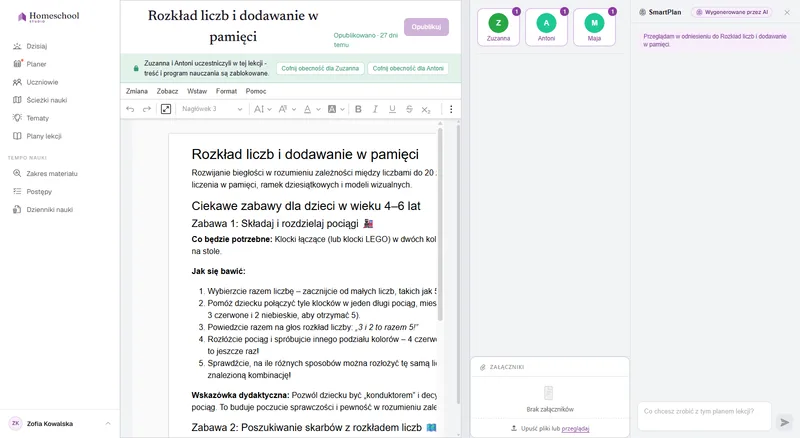Toggle underline formatting

392,109
